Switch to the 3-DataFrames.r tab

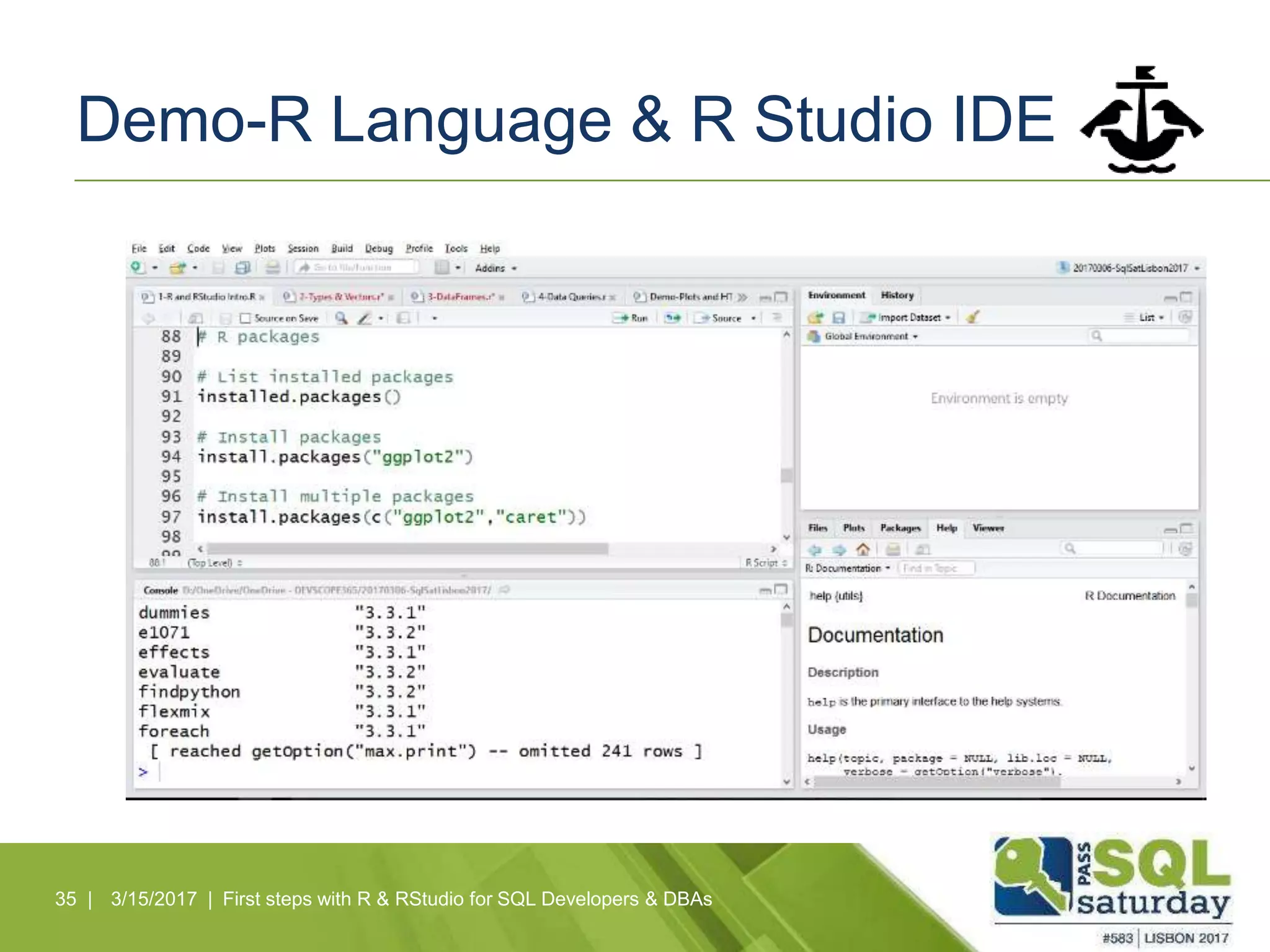(x=458, y=297)
